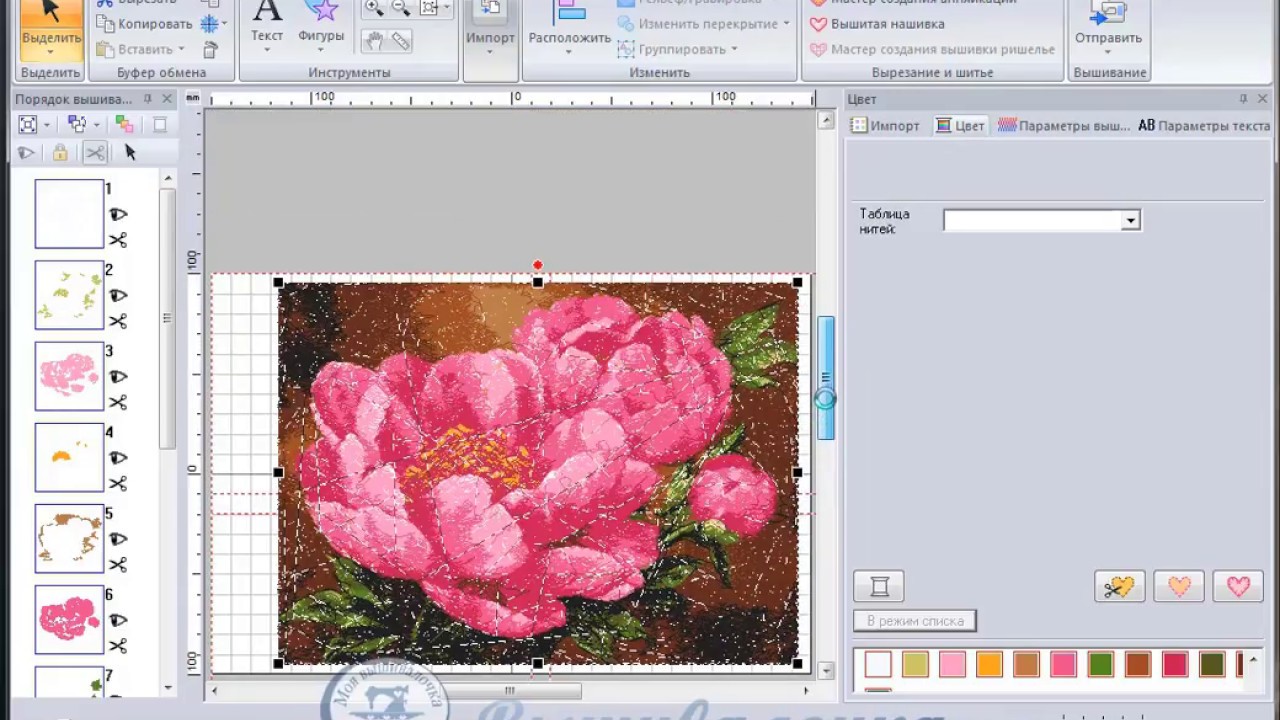
Task: Select sewing order thumbnail 4
Action: 69,458
